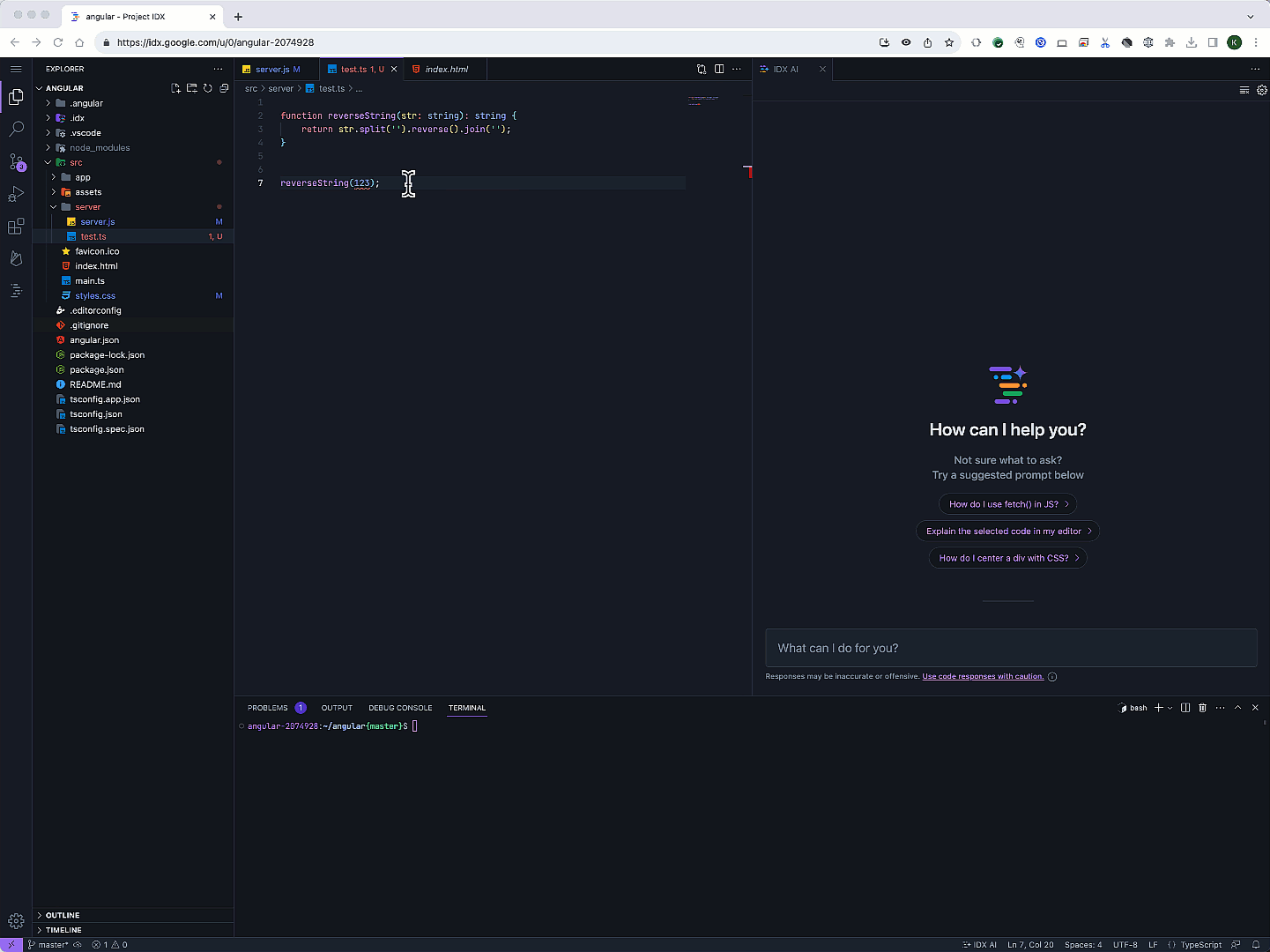Expand the .vscode folder
Image resolution: width=1270 pixels, height=952 pixels.
pyautogui.click(x=85, y=133)
